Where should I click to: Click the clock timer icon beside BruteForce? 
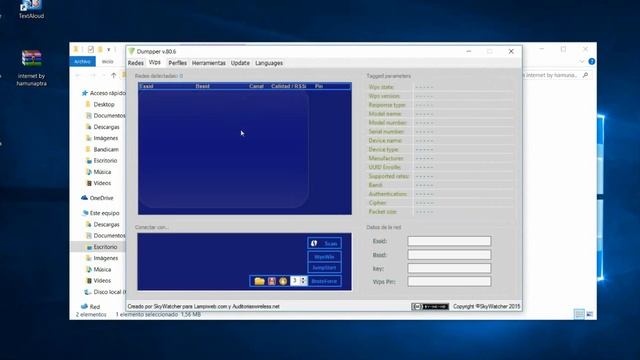(x=283, y=281)
